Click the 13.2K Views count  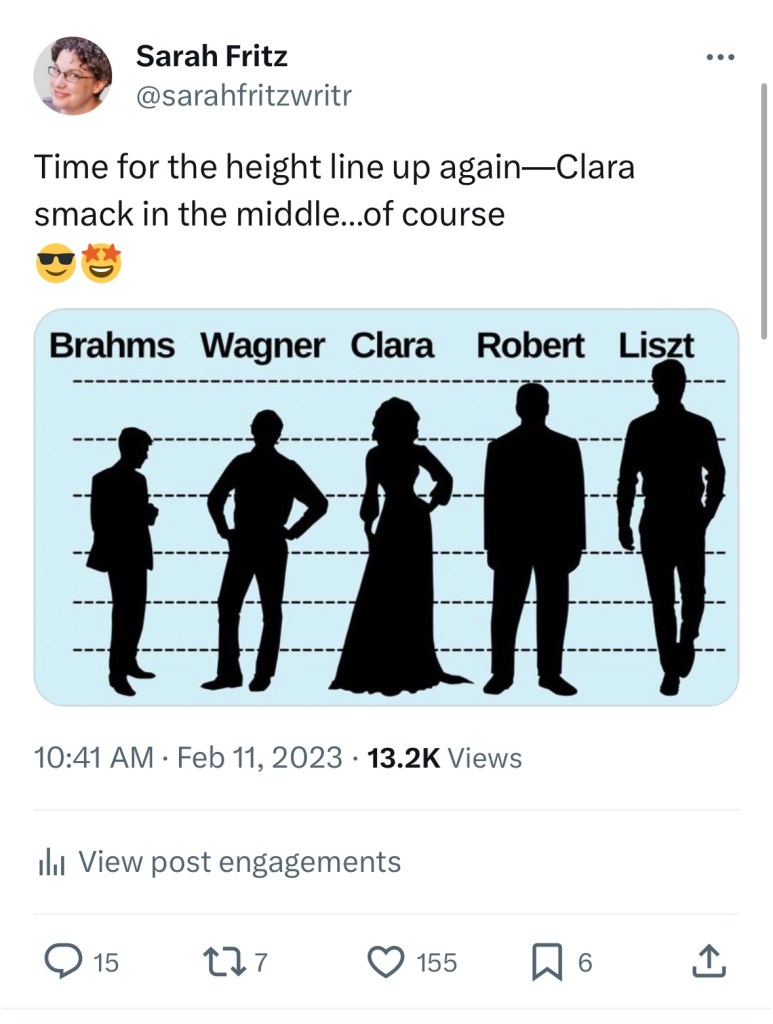click(445, 758)
